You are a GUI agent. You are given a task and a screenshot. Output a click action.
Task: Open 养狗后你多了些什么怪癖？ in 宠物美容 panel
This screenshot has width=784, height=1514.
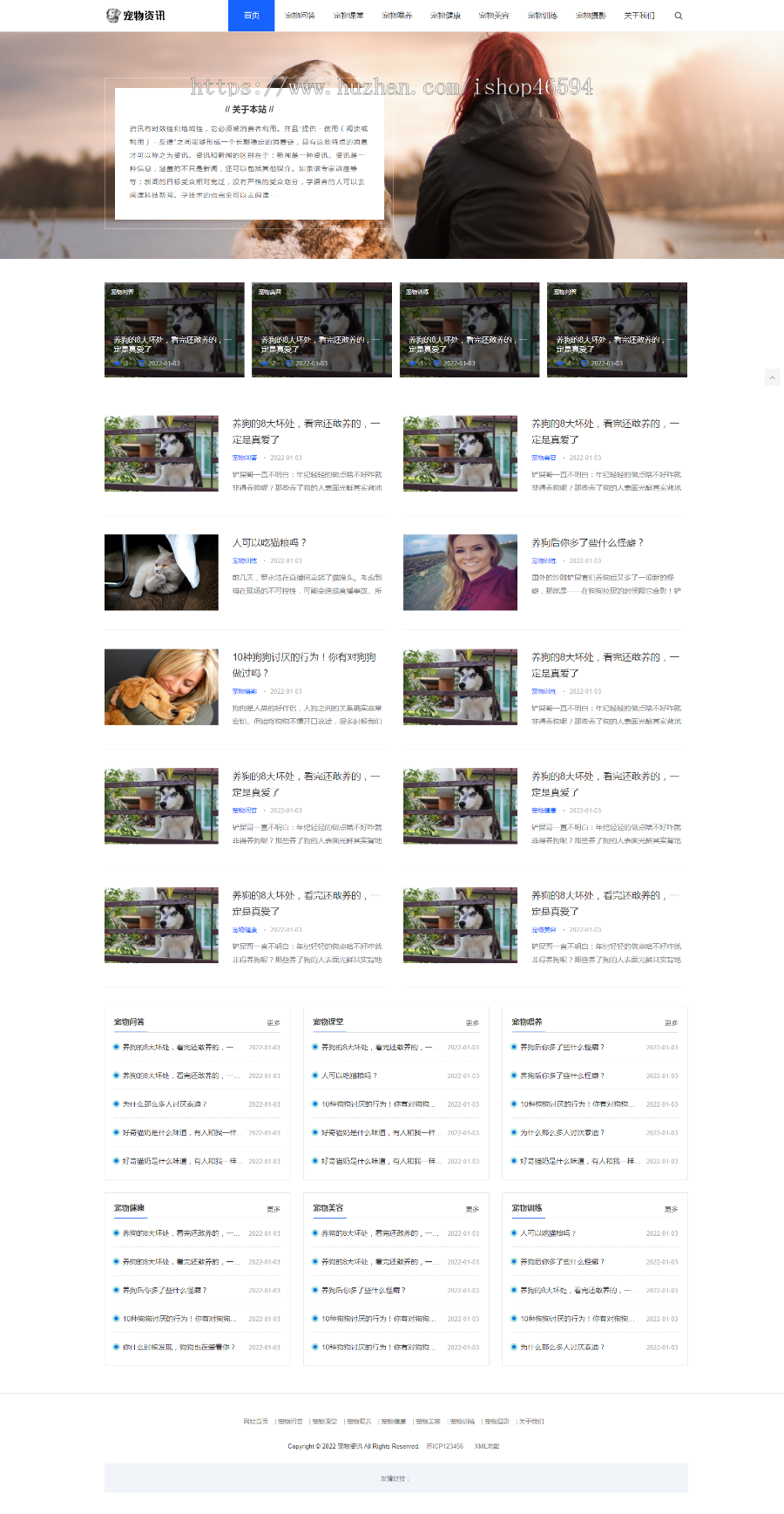point(363,1290)
